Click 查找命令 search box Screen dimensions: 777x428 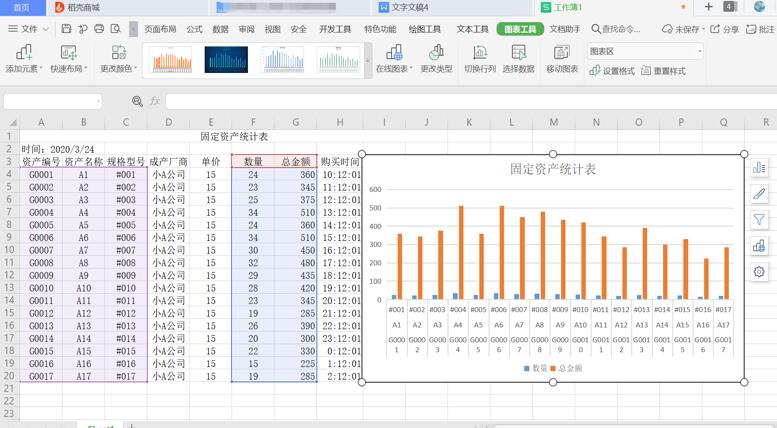coord(616,29)
